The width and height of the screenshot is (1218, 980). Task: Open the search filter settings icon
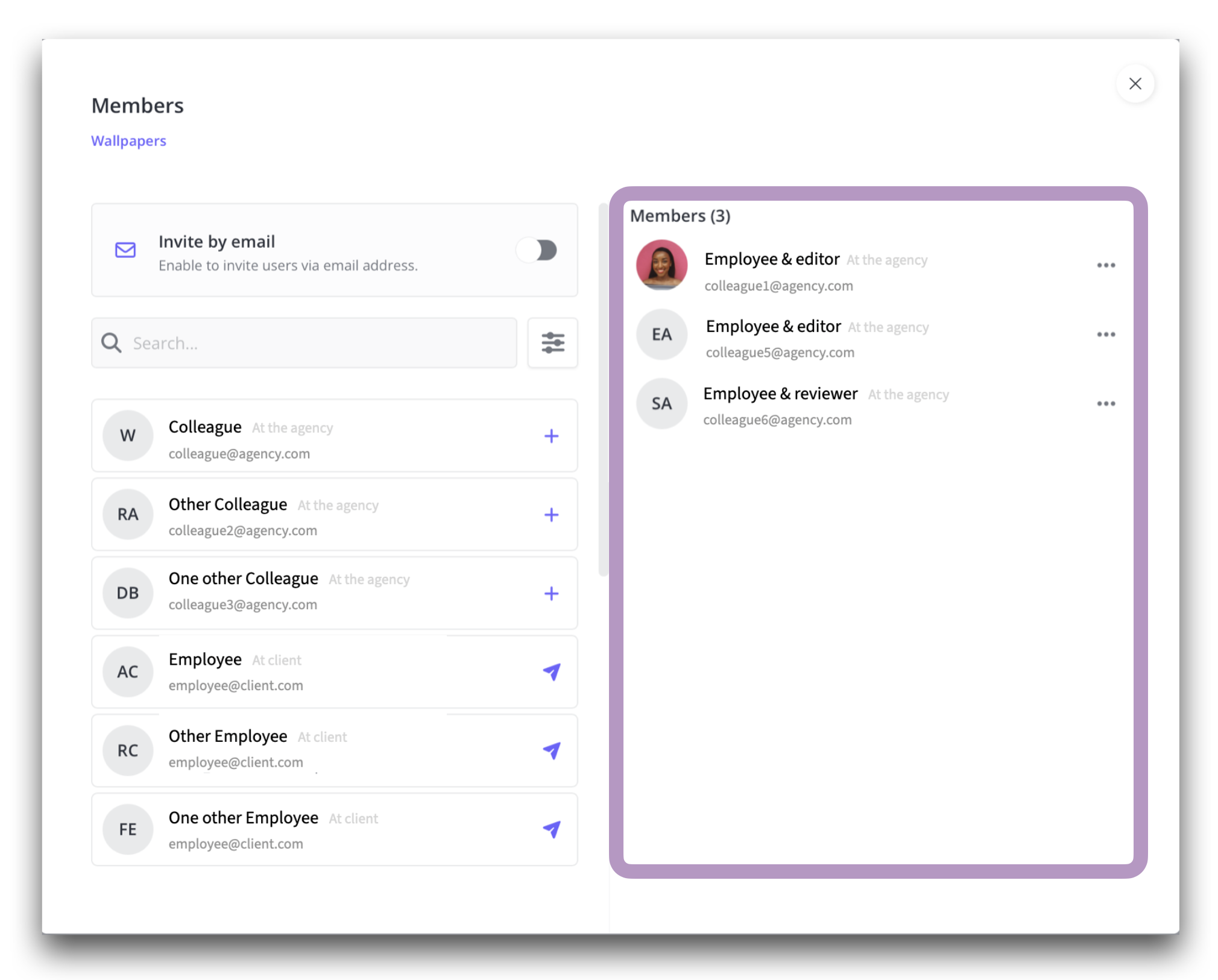(x=552, y=342)
